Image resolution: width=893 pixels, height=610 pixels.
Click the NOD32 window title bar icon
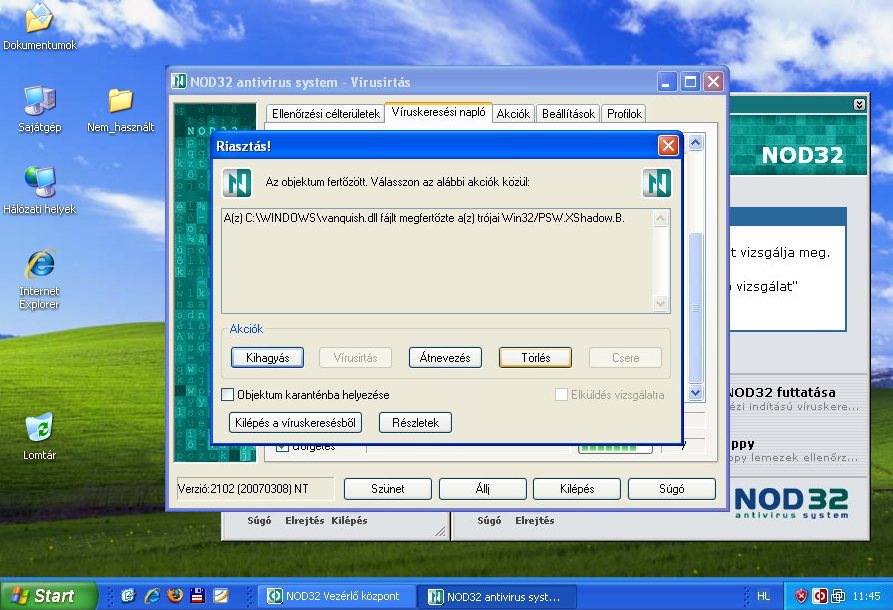click(x=179, y=81)
